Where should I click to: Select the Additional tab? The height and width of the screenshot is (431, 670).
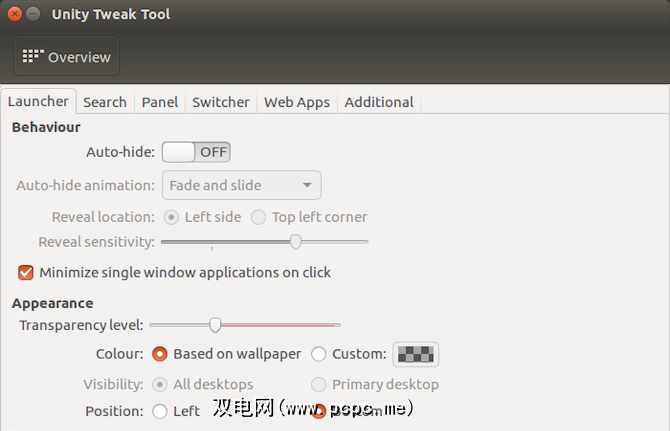pyautogui.click(x=379, y=102)
